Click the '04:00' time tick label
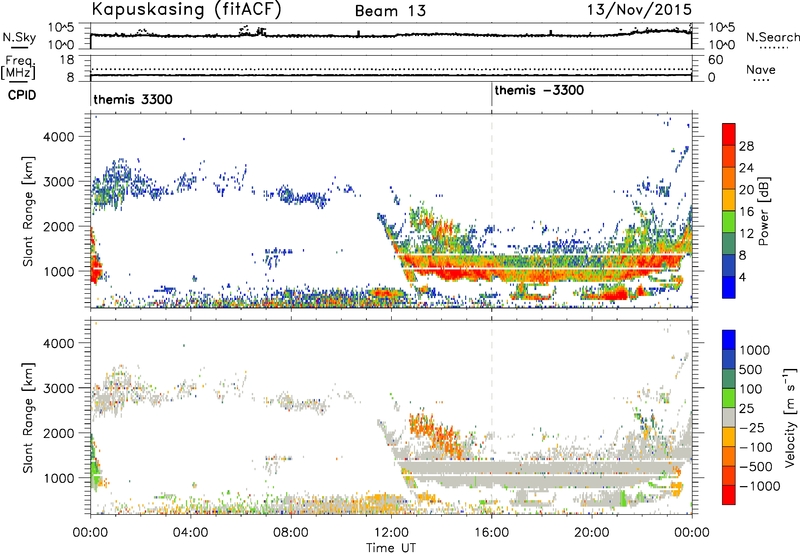Viewport: 800px width, 554px height. (190, 533)
